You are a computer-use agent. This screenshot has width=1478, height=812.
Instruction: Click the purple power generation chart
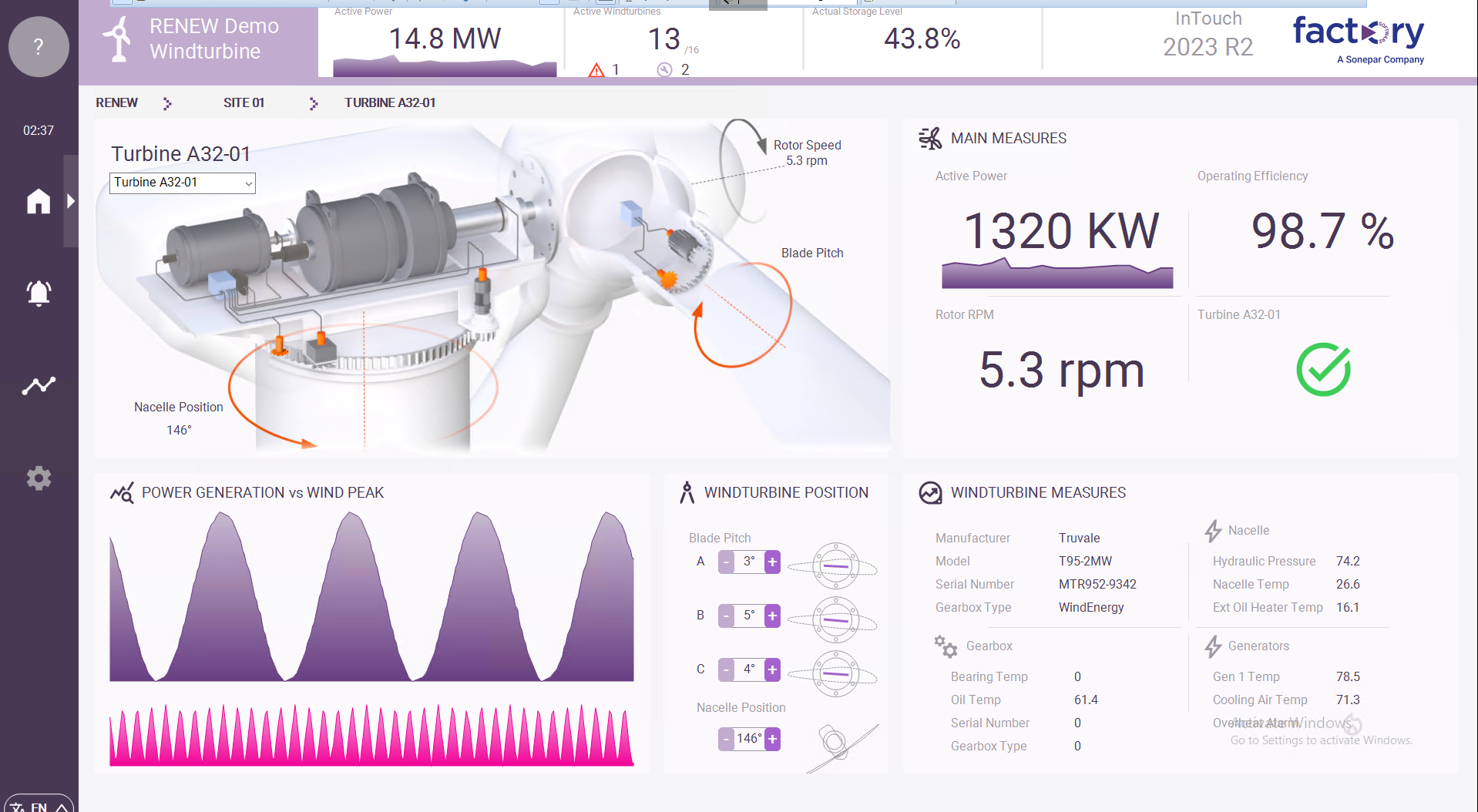point(371,597)
